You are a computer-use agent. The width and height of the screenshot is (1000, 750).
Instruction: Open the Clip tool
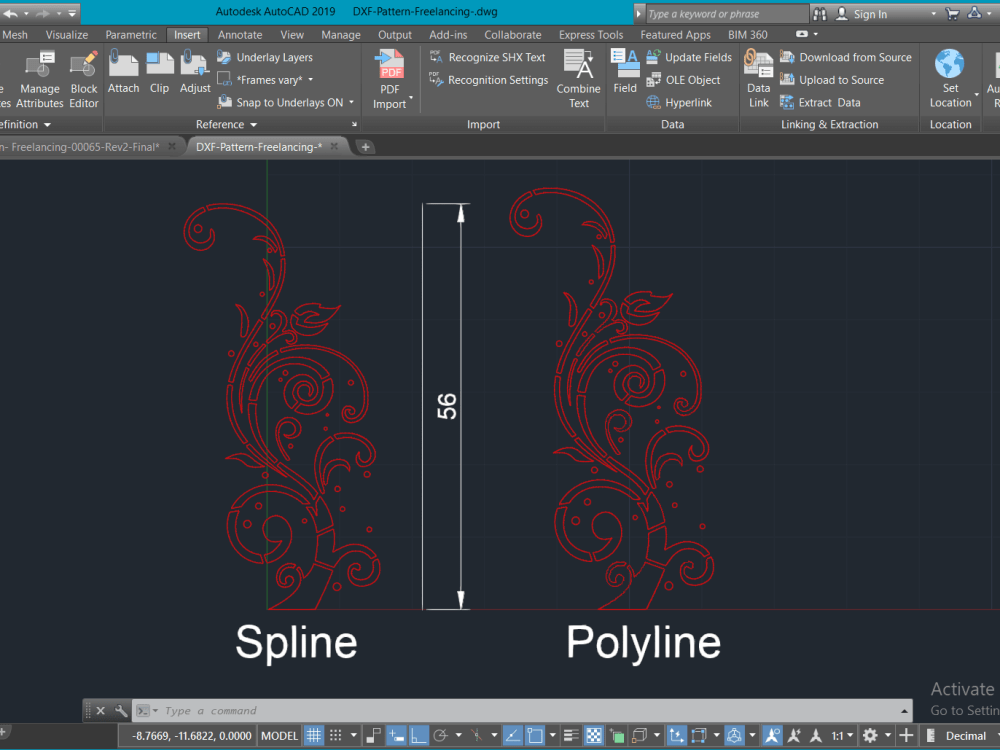click(159, 75)
